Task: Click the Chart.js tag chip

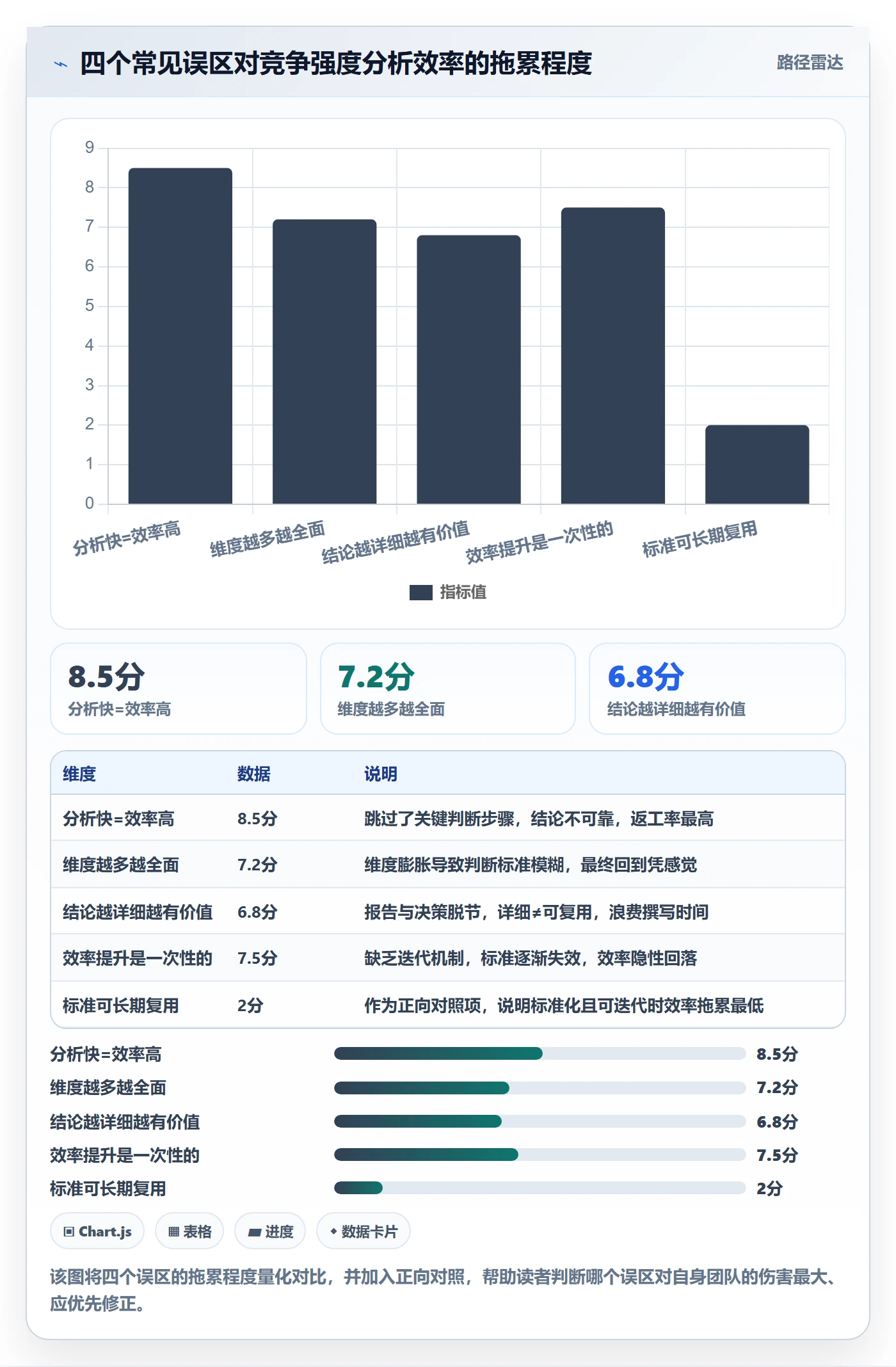Action: click(x=97, y=1231)
